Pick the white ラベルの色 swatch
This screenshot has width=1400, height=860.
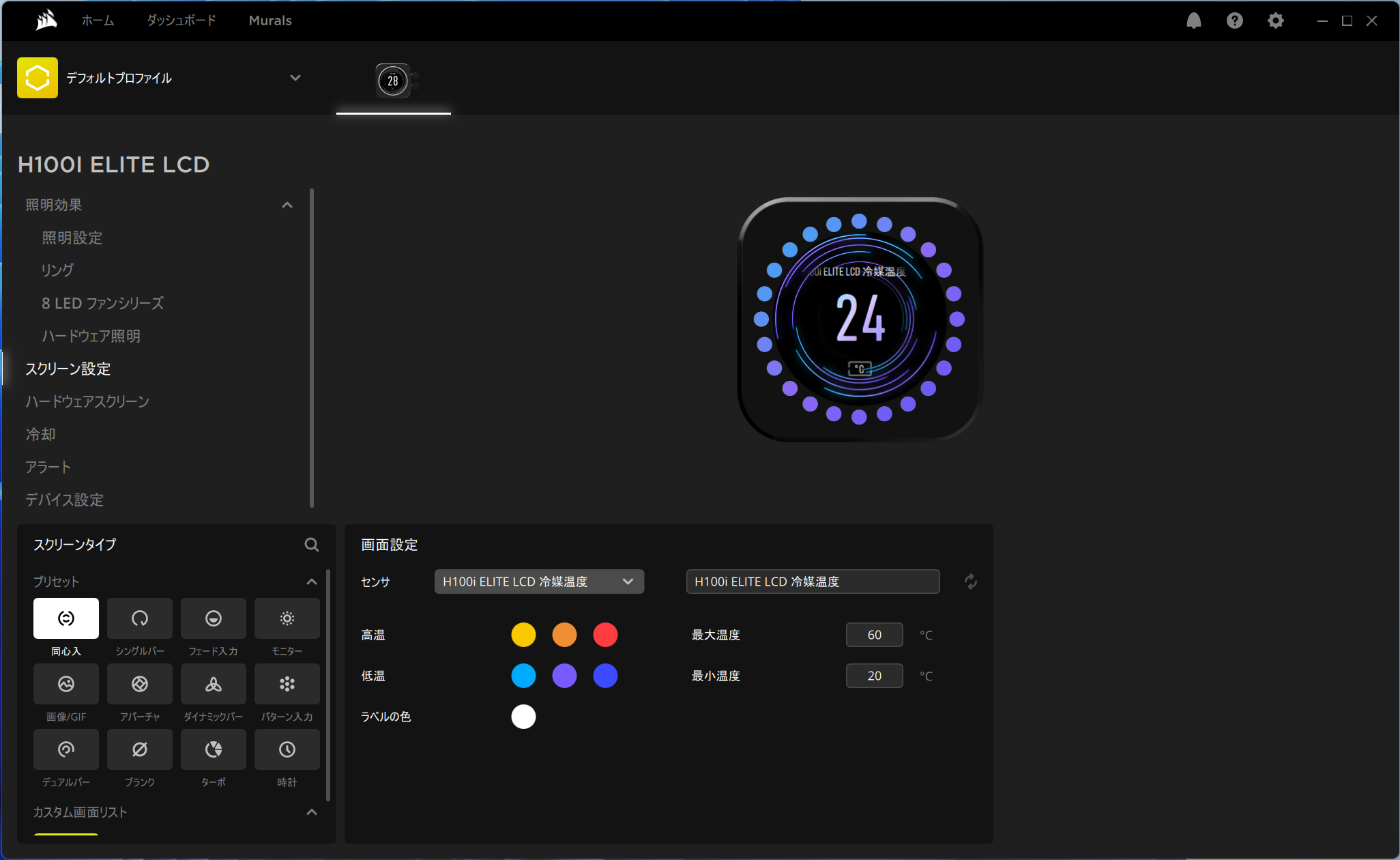(523, 717)
